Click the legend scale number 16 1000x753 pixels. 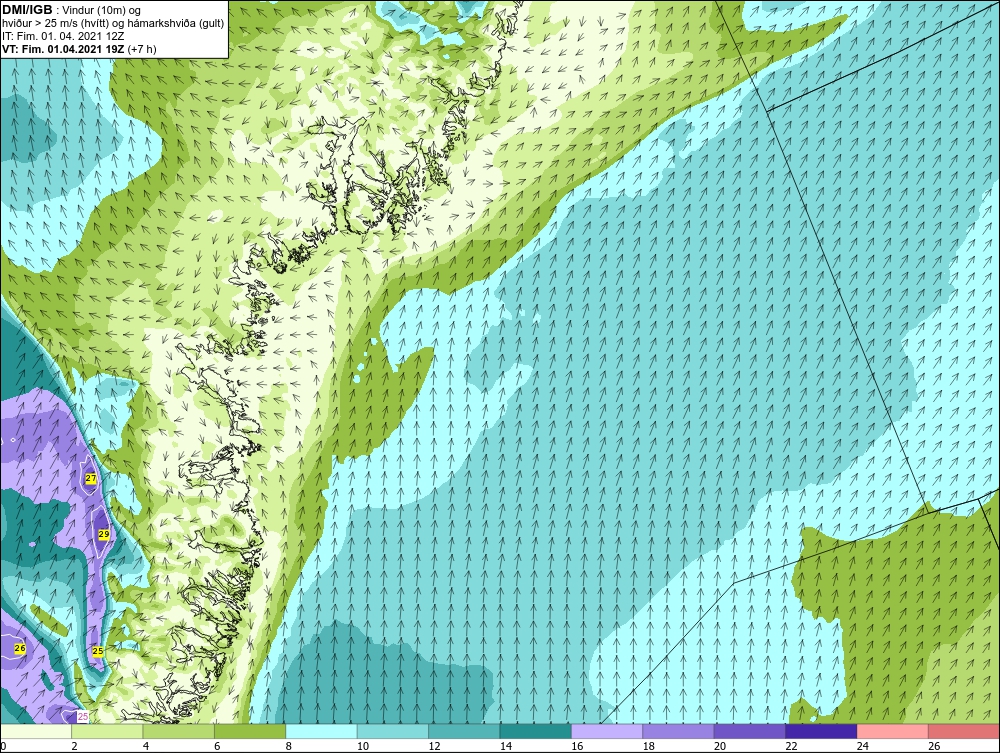[577, 746]
